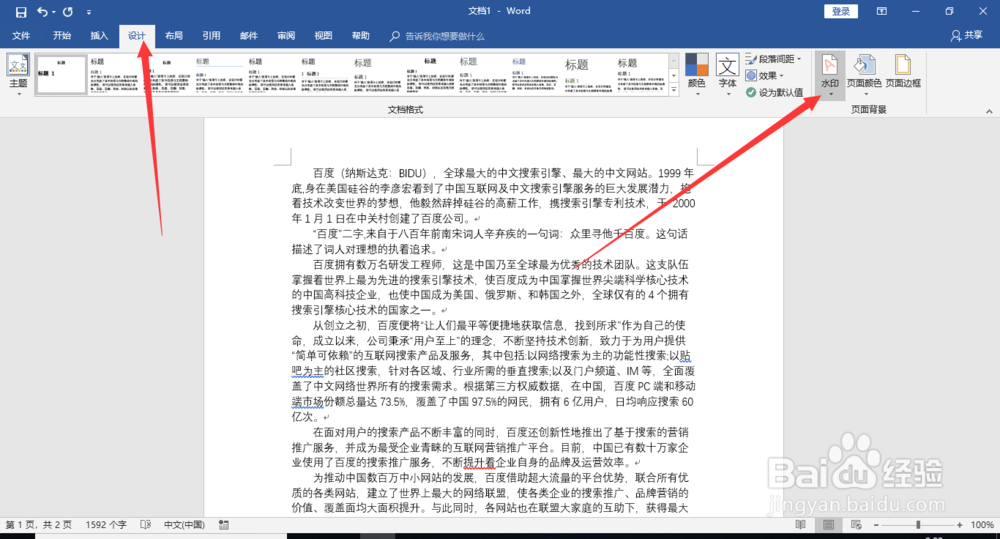
Task: Click the zoom out minus button
Action: [876, 525]
